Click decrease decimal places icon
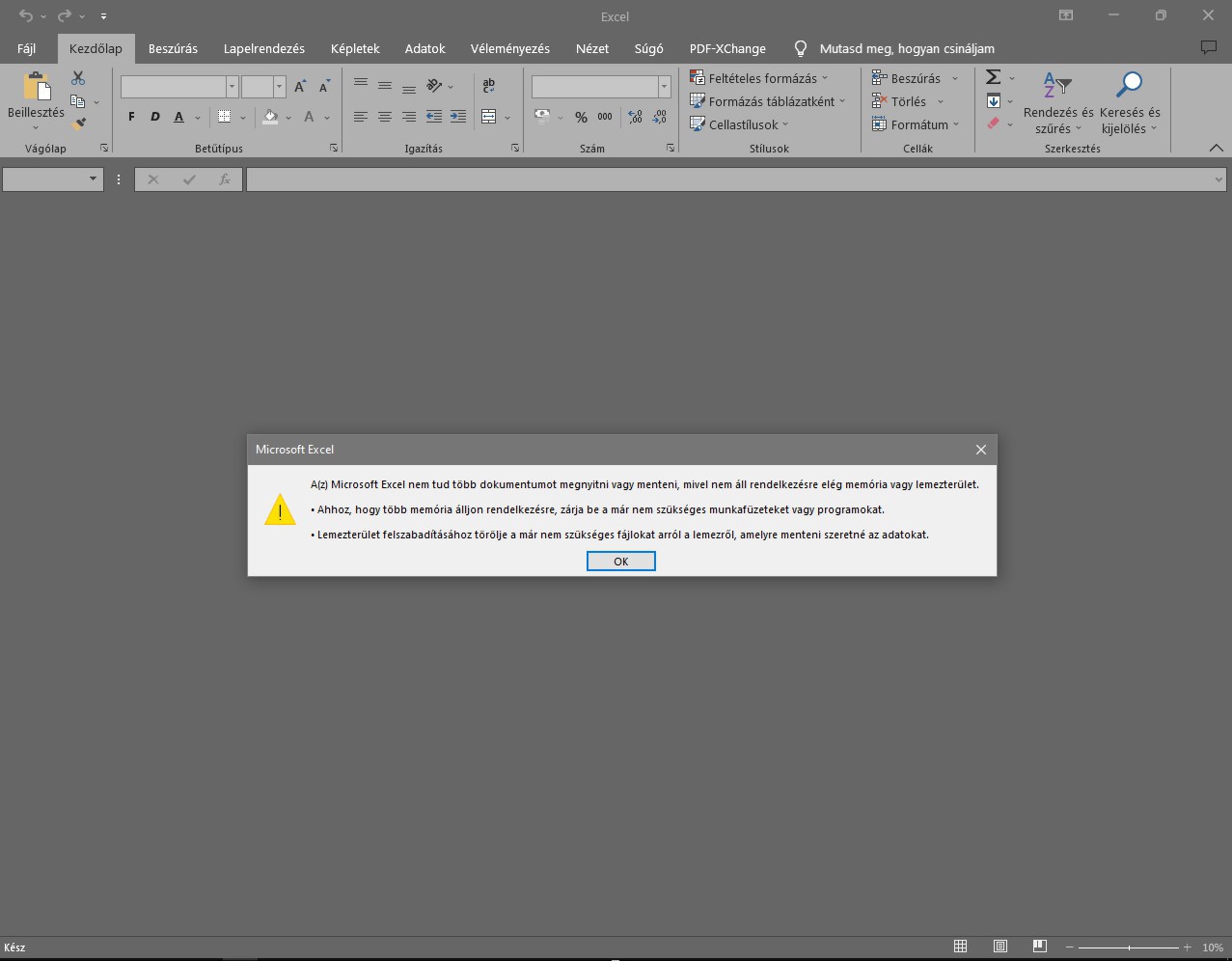Image resolution: width=1232 pixels, height=961 pixels. 660,117
